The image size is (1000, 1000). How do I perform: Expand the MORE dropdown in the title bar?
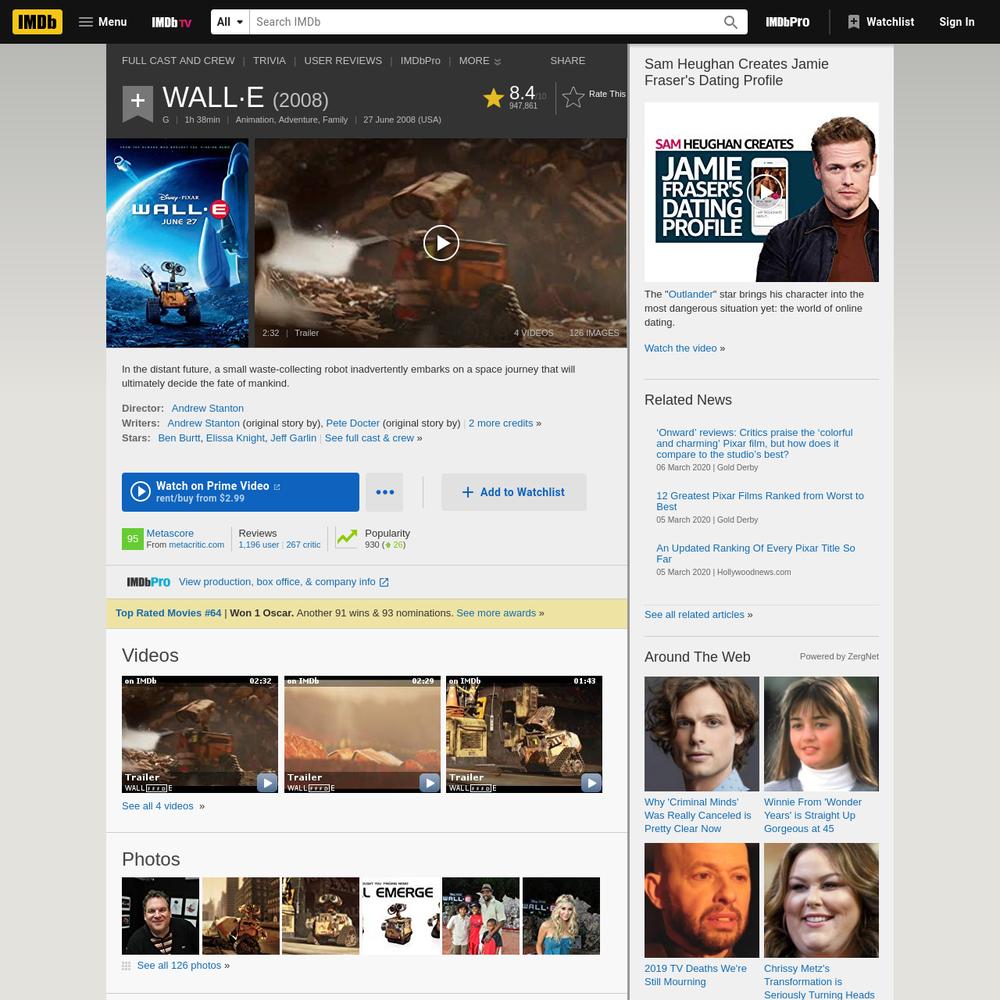(x=480, y=61)
